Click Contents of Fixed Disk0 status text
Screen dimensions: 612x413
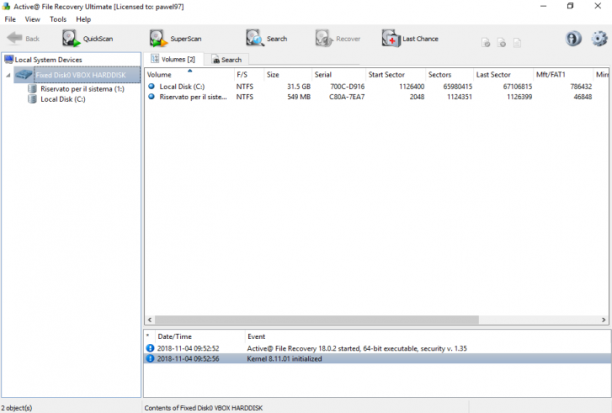[x=203, y=408]
